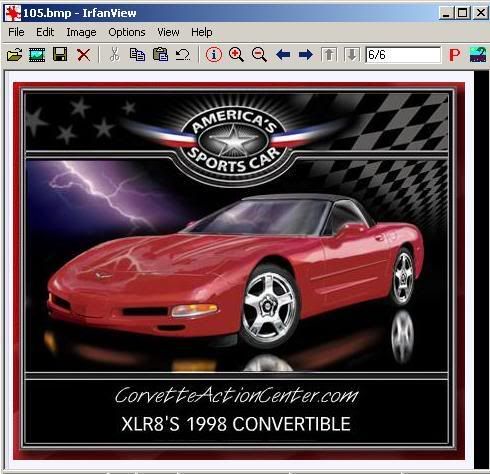The image size is (490, 474).
Task: Click the IrfanView title bar app icon
Action: (x=12, y=13)
